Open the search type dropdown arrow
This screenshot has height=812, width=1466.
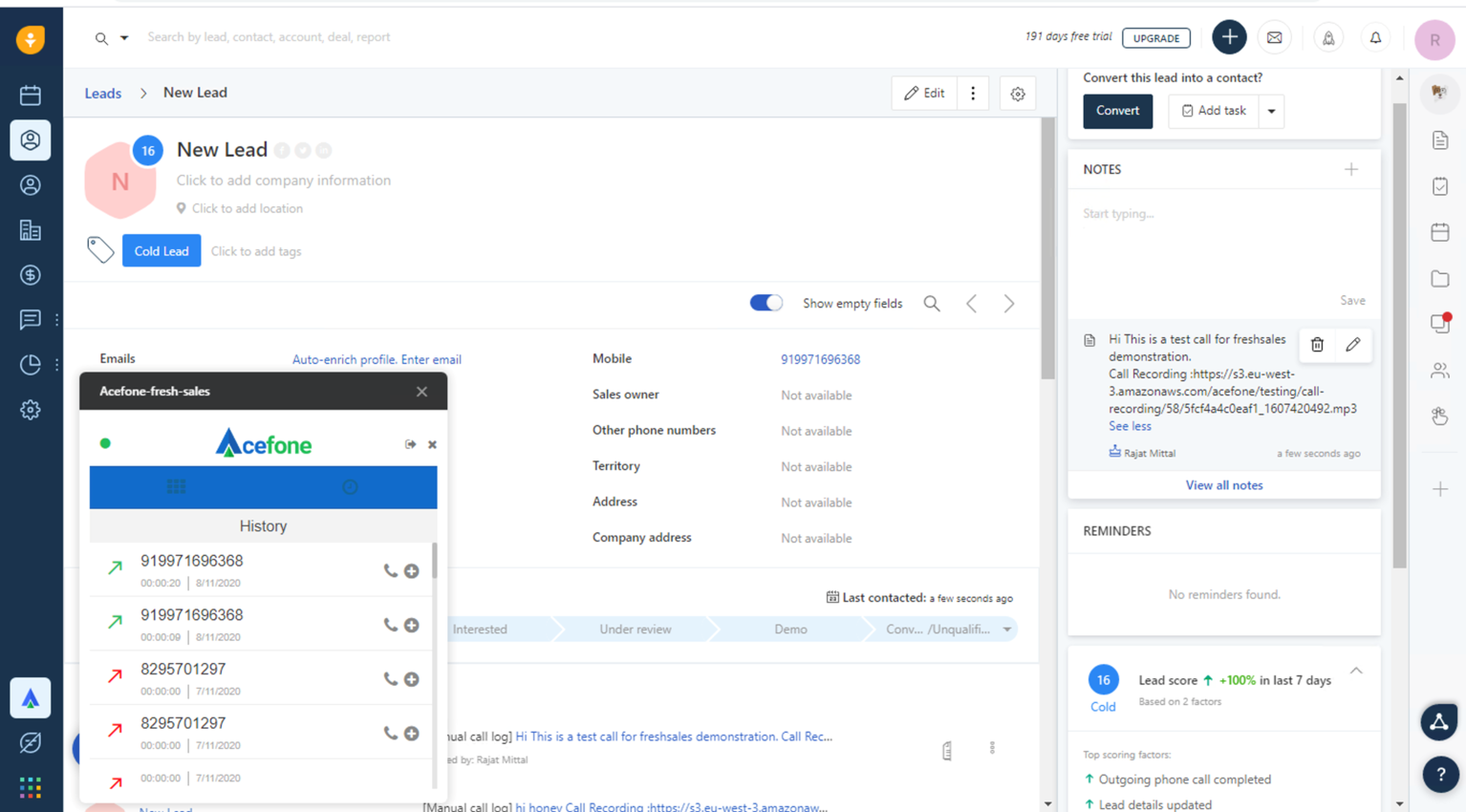(x=124, y=38)
